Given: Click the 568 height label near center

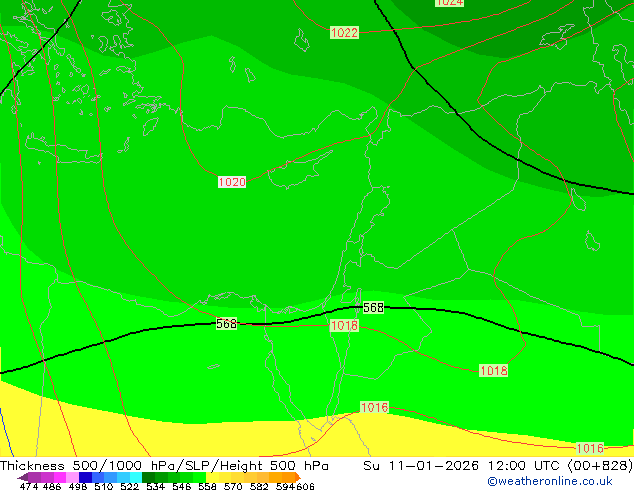Looking at the screenshot, I should coord(373,308).
